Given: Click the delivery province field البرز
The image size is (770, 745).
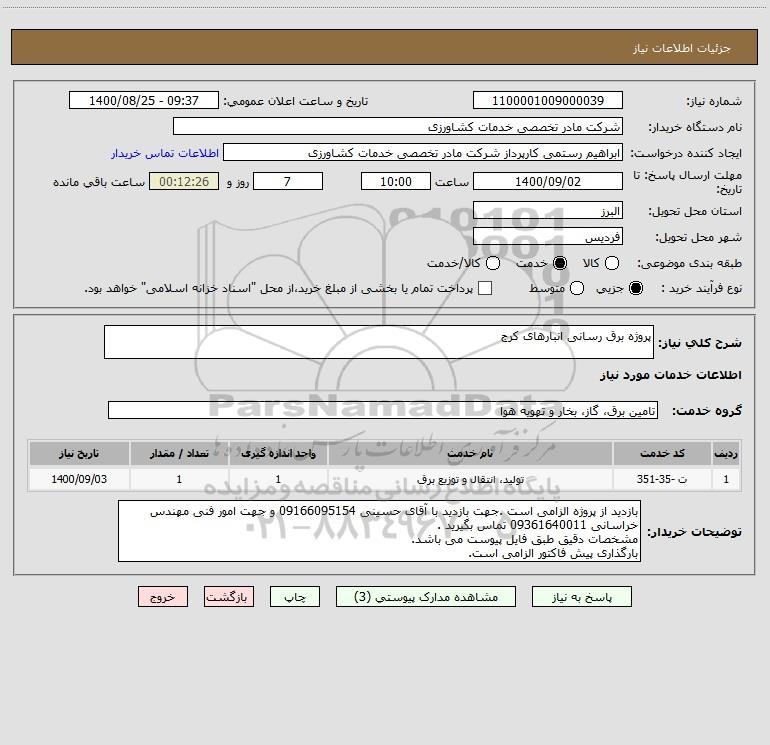Looking at the screenshot, I should point(548,210).
